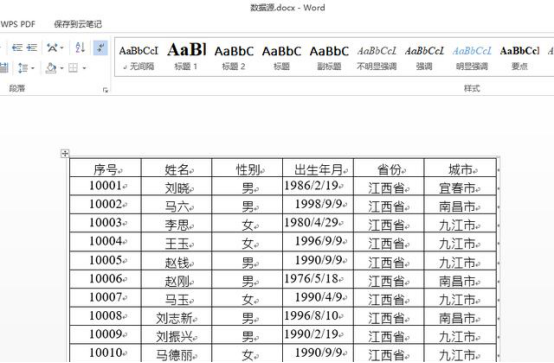The width and height of the screenshot is (554, 363).
Task: Toggle show/hide paragraph marks
Action: click(100, 47)
